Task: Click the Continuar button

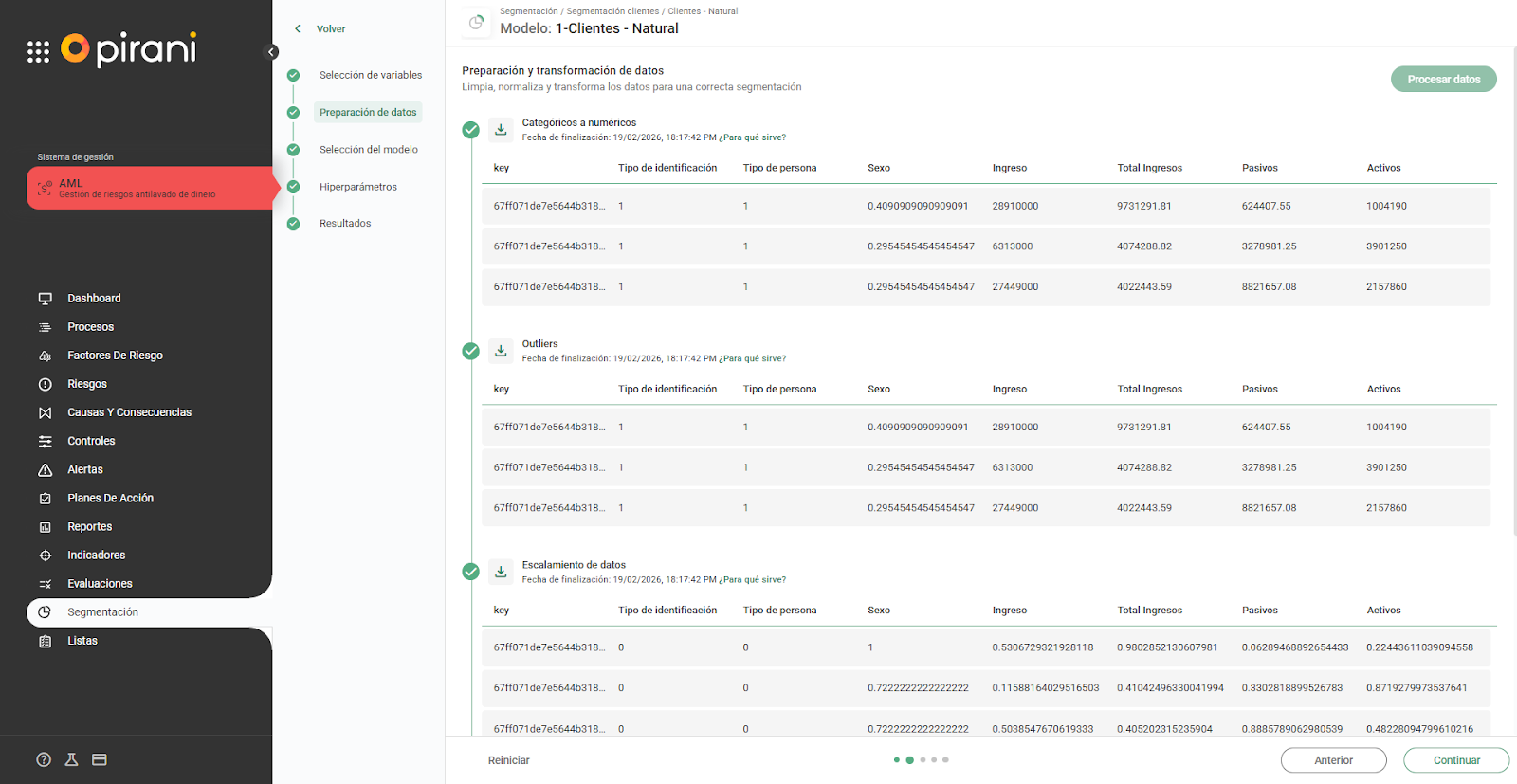Action: (1455, 760)
